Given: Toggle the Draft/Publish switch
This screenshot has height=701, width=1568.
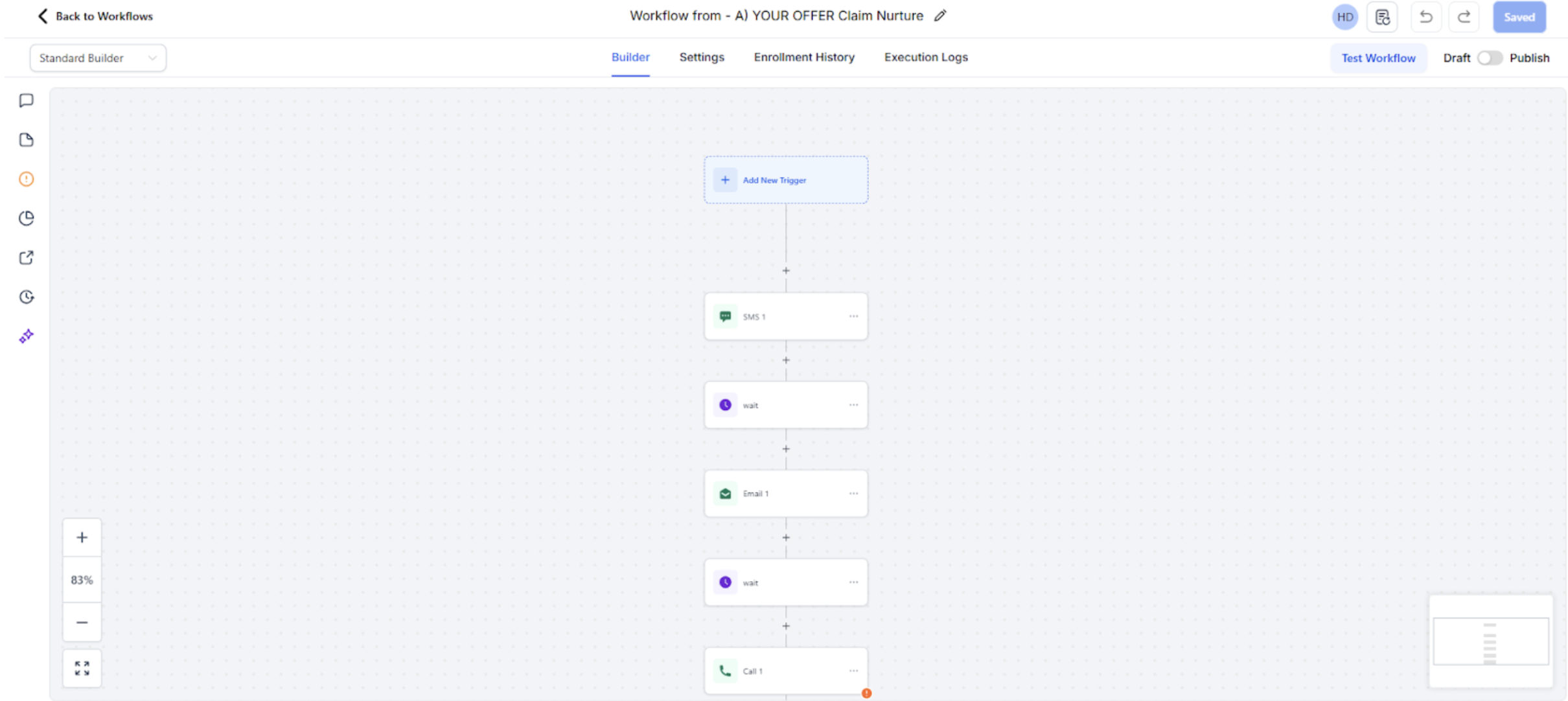Looking at the screenshot, I should click(1490, 58).
